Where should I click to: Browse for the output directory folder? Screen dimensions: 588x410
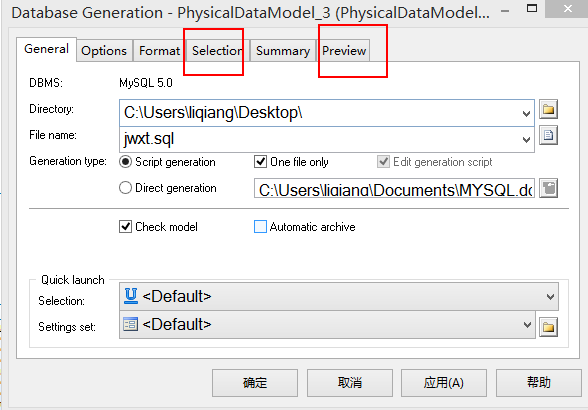(x=548, y=110)
